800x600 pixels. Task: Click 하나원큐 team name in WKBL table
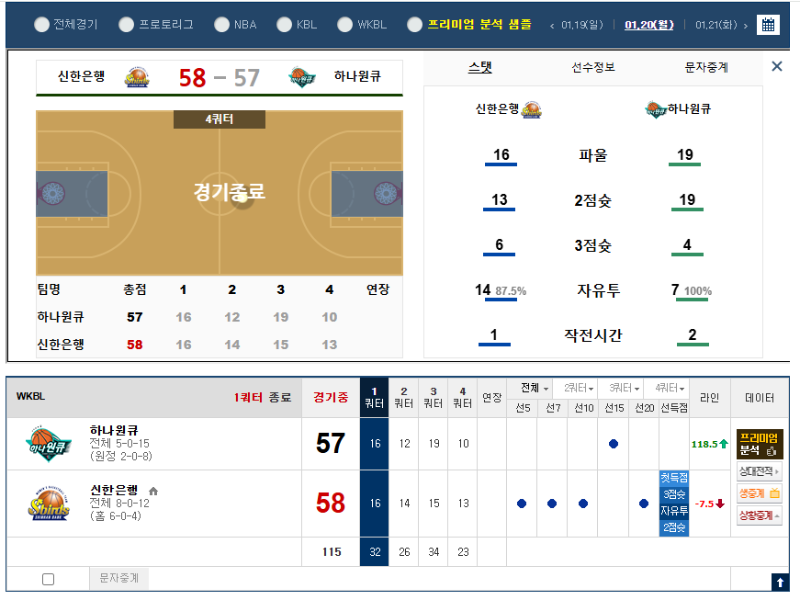point(114,431)
